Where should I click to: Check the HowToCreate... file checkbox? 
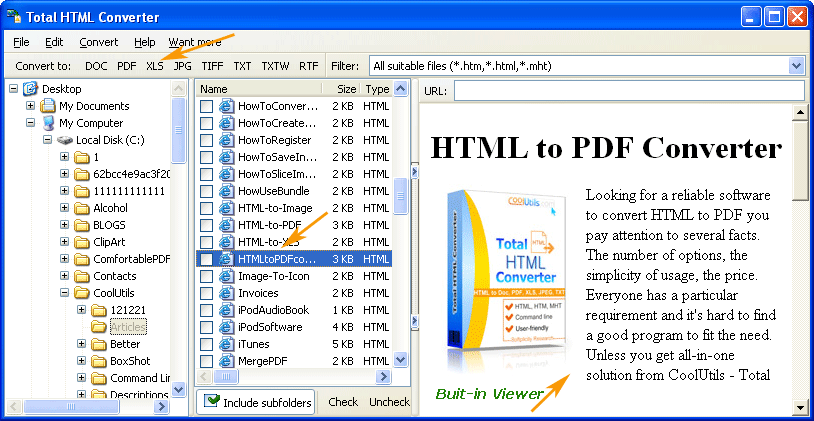tap(206, 124)
